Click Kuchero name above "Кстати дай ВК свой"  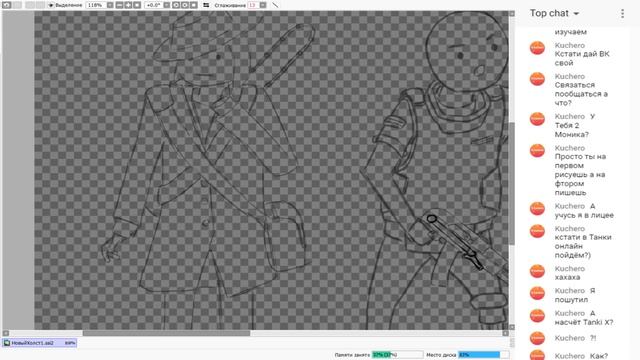(569, 45)
